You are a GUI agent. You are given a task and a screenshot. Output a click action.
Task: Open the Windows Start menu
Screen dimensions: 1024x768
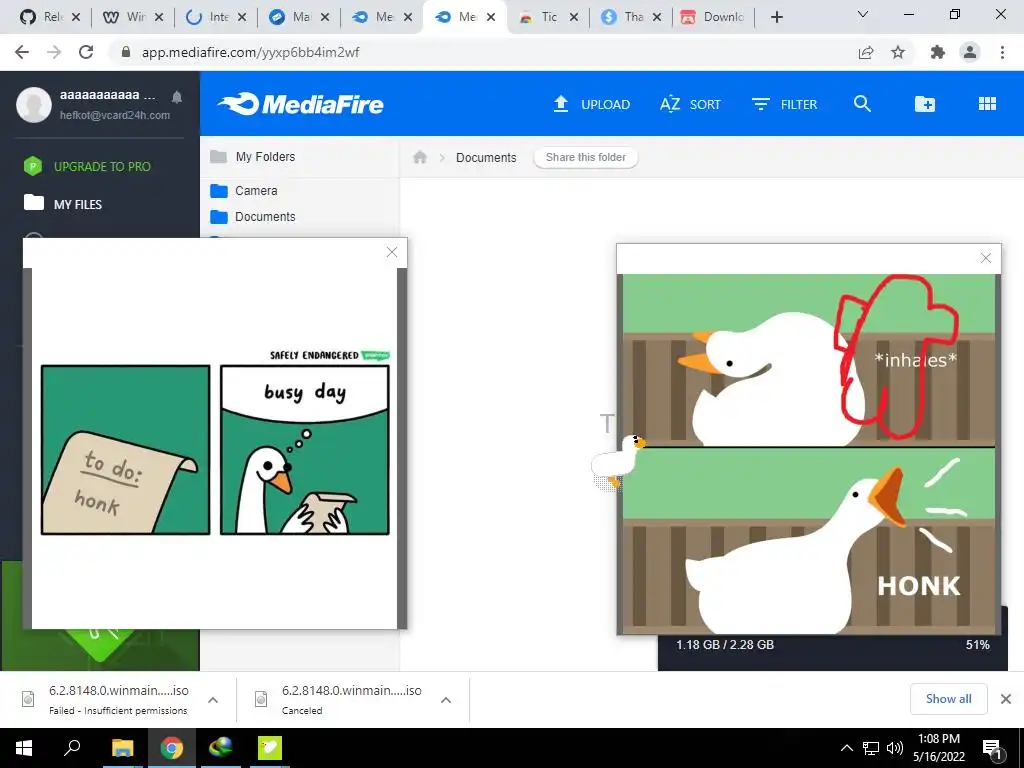click(x=24, y=748)
